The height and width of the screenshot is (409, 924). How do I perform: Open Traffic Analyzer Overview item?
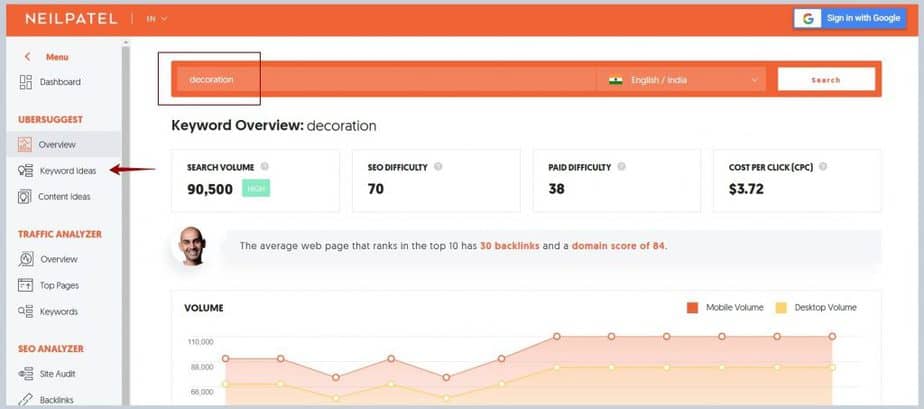click(x=59, y=259)
